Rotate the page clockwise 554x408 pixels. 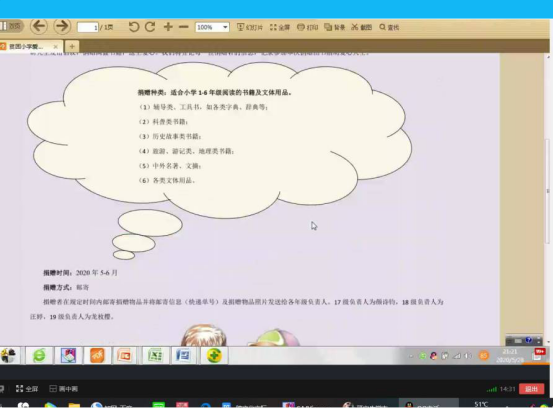click(x=150, y=27)
